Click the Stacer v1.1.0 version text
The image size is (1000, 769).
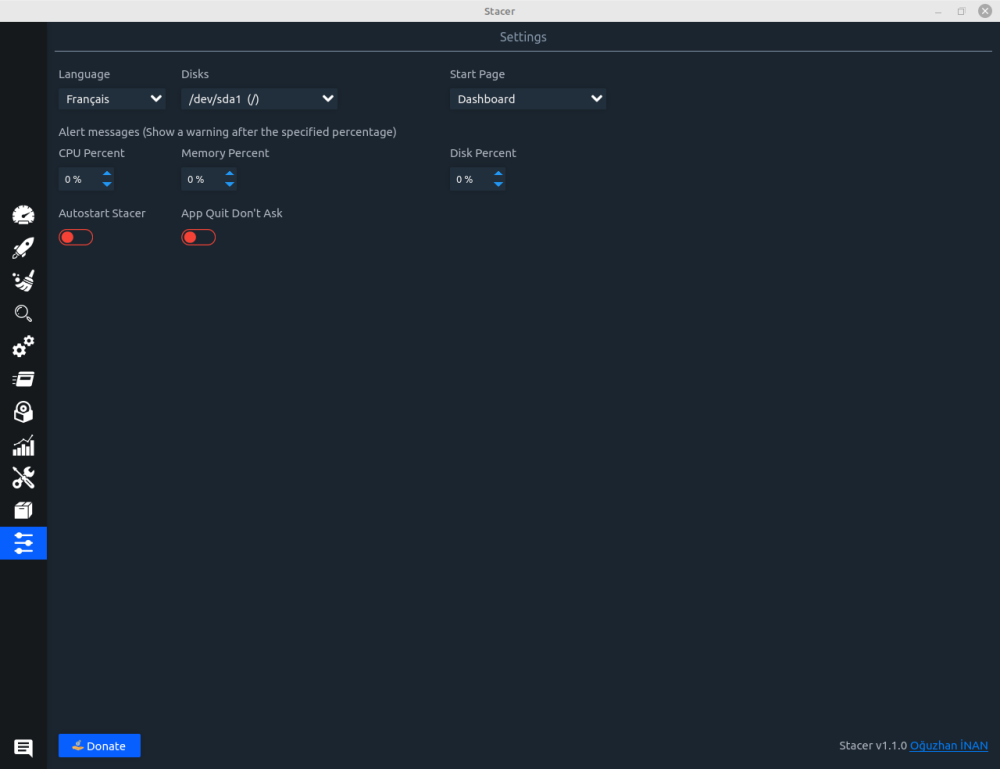pyautogui.click(x=872, y=745)
